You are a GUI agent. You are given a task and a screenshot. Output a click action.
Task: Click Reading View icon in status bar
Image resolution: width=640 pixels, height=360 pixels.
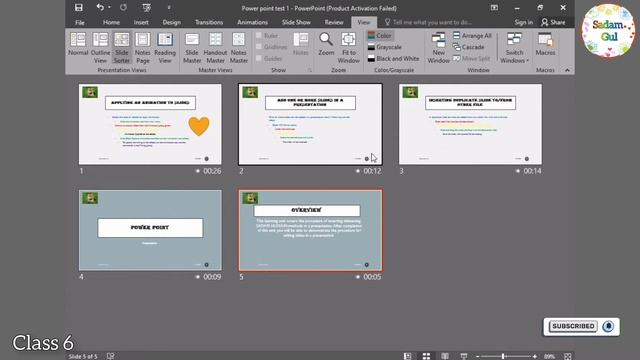point(445,356)
